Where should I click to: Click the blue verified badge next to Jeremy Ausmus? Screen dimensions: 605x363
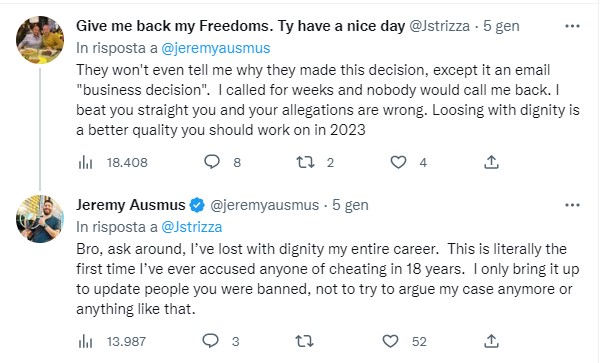tap(197, 205)
